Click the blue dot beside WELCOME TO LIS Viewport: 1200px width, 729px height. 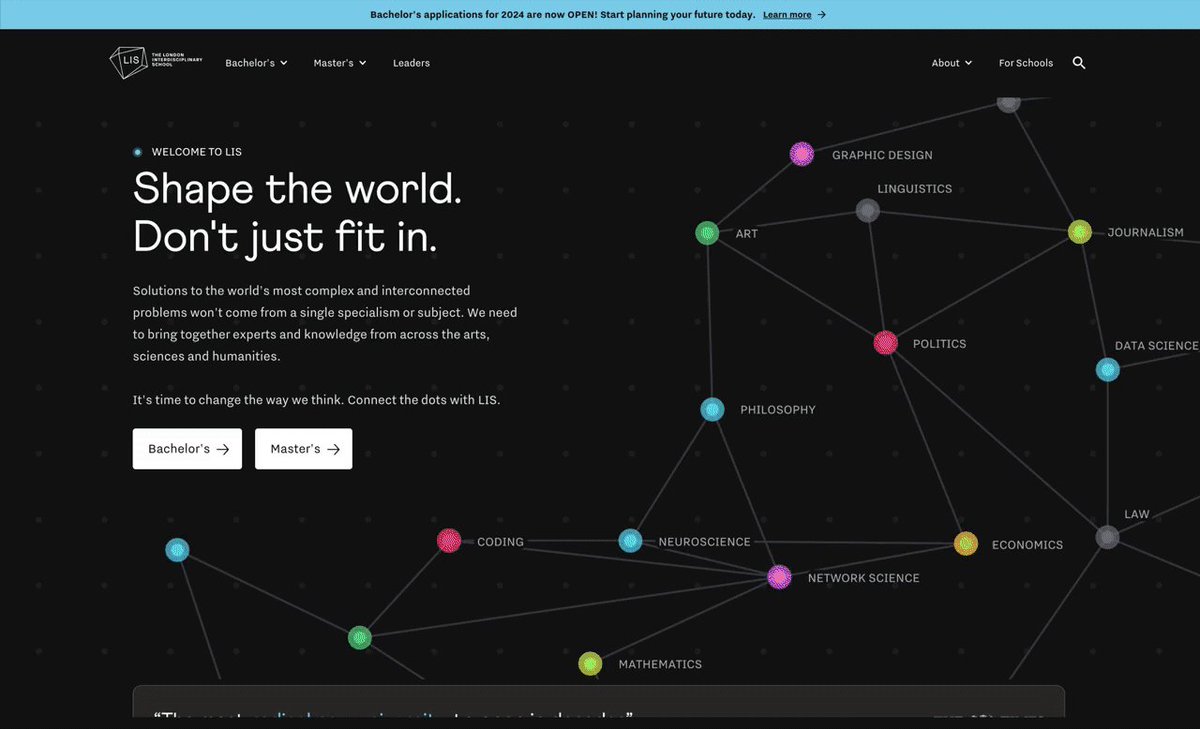138,152
